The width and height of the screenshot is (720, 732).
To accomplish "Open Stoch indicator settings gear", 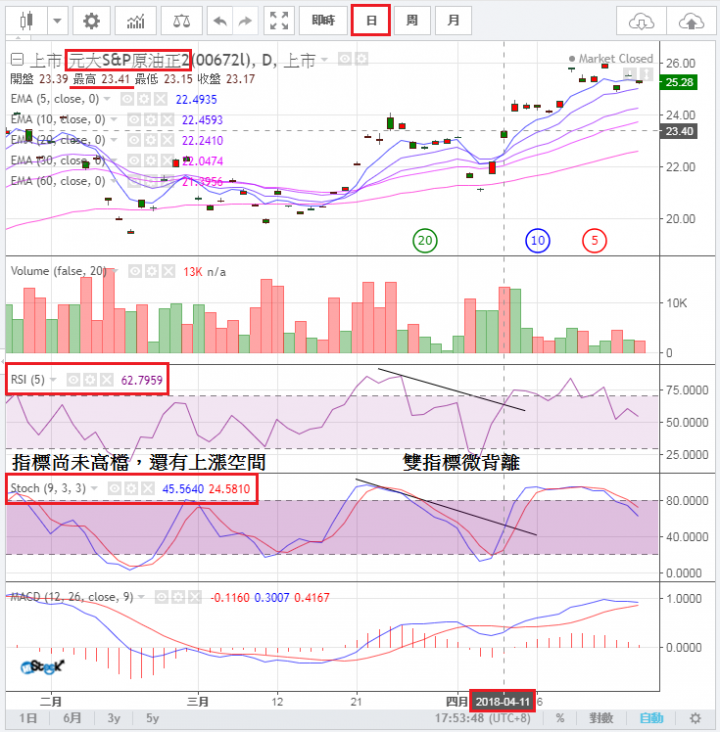I will pyautogui.click(x=131, y=488).
